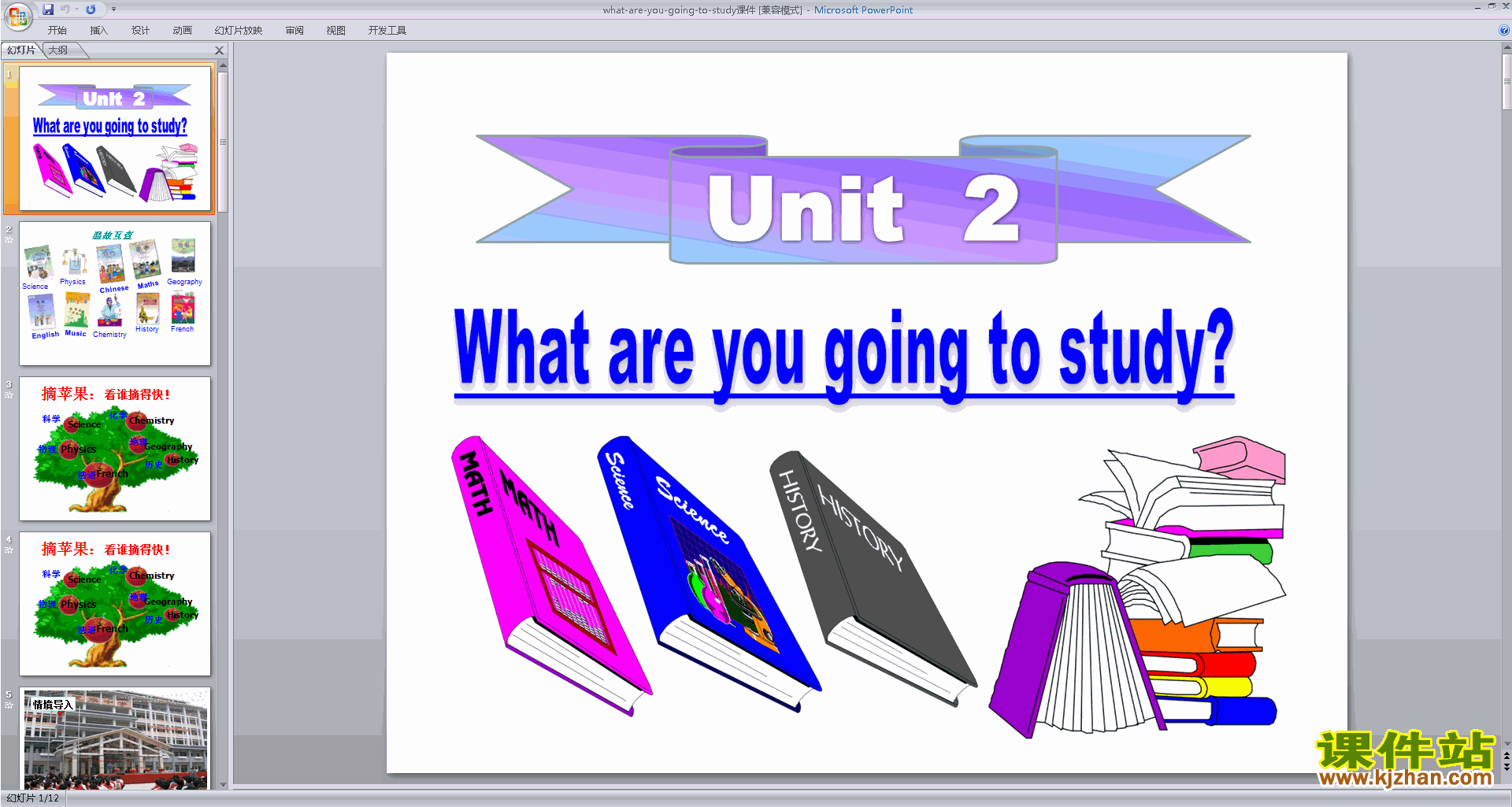The height and width of the screenshot is (807, 1512).
Task: Open the 幻灯片放映 ribbon tab
Action: [x=238, y=30]
